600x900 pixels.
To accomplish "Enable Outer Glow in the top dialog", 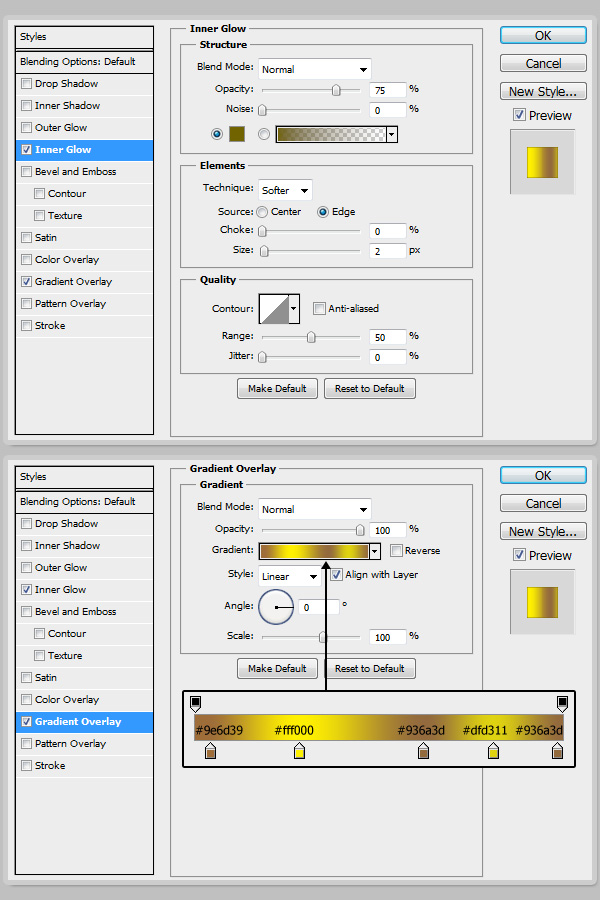I will pos(26,127).
